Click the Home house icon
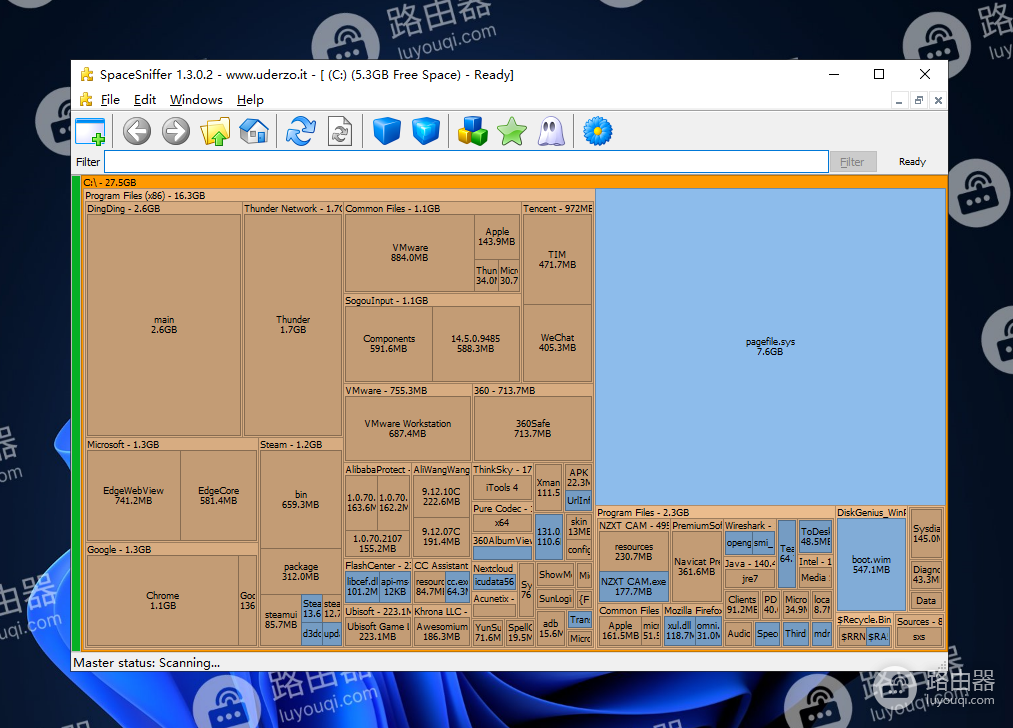The image size is (1013, 728). coord(254,131)
